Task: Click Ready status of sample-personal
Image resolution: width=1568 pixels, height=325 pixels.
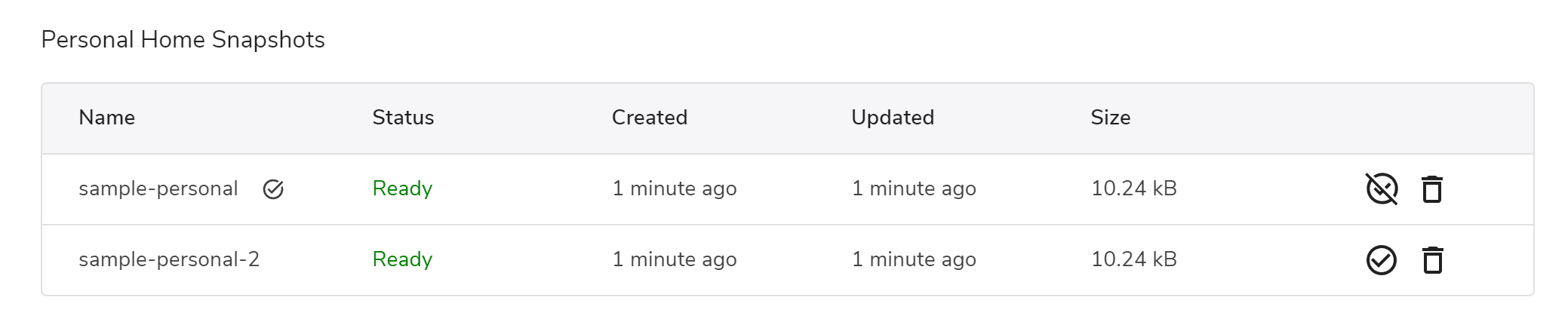Action: pyautogui.click(x=402, y=189)
